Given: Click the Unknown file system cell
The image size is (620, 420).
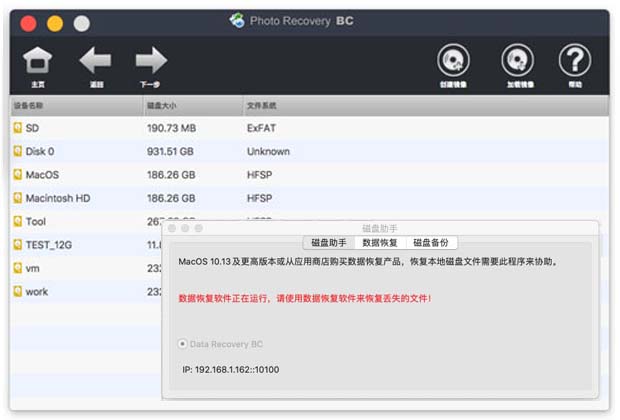Looking at the screenshot, I should click(x=268, y=151).
